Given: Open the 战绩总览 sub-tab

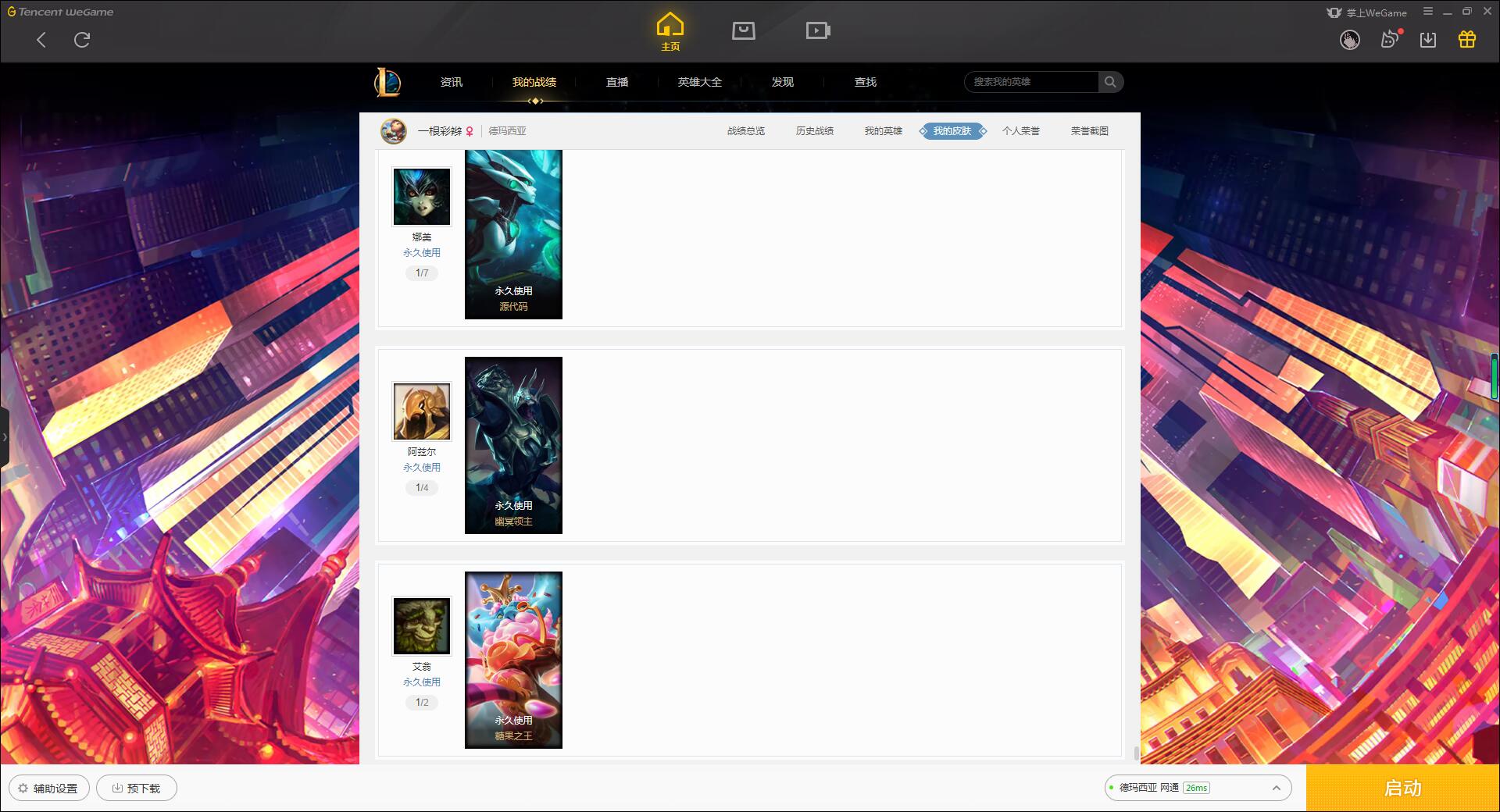Looking at the screenshot, I should click(x=746, y=131).
